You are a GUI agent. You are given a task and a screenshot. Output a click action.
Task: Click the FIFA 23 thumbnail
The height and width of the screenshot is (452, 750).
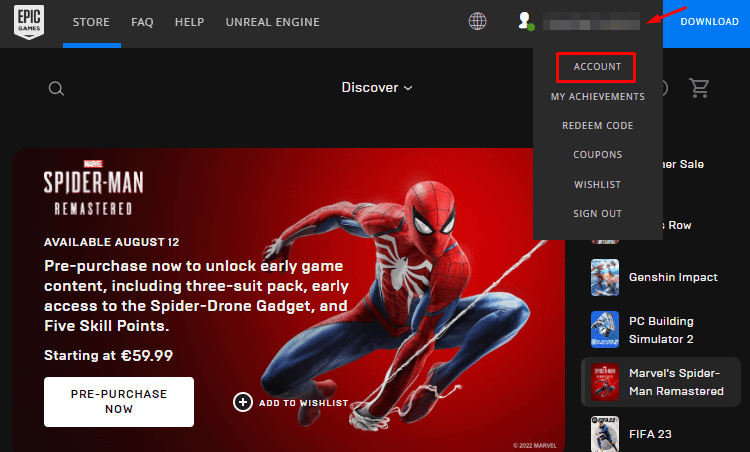pos(605,434)
